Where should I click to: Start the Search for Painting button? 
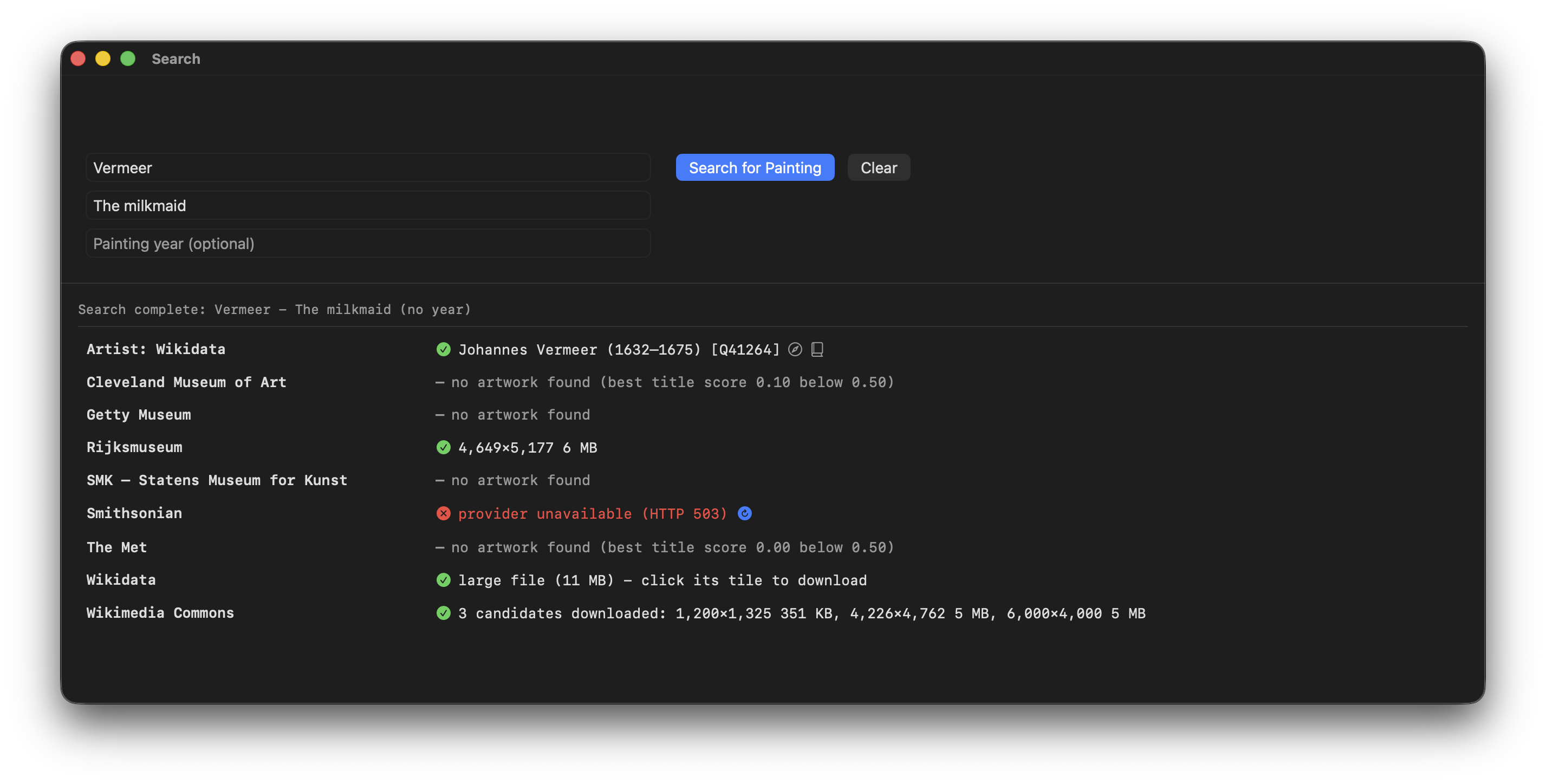[x=755, y=167]
